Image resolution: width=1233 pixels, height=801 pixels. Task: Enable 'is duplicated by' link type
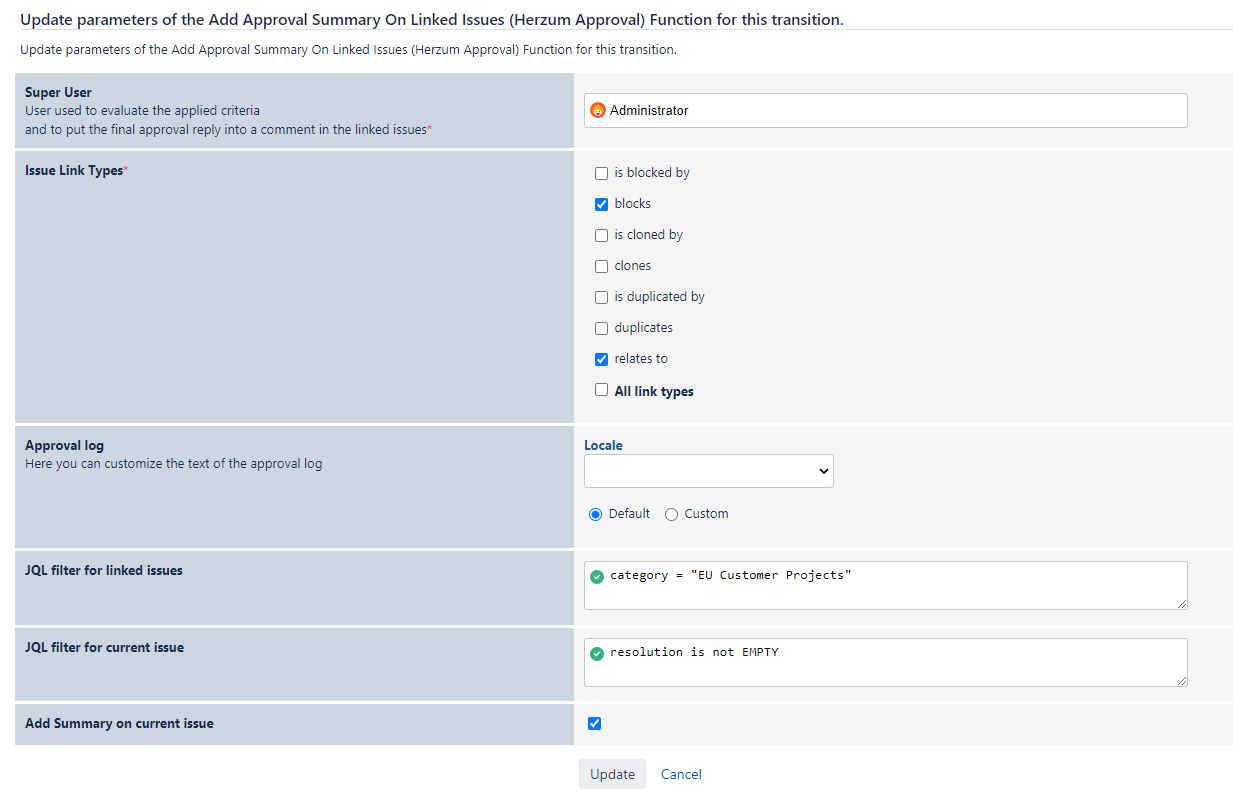click(x=601, y=297)
